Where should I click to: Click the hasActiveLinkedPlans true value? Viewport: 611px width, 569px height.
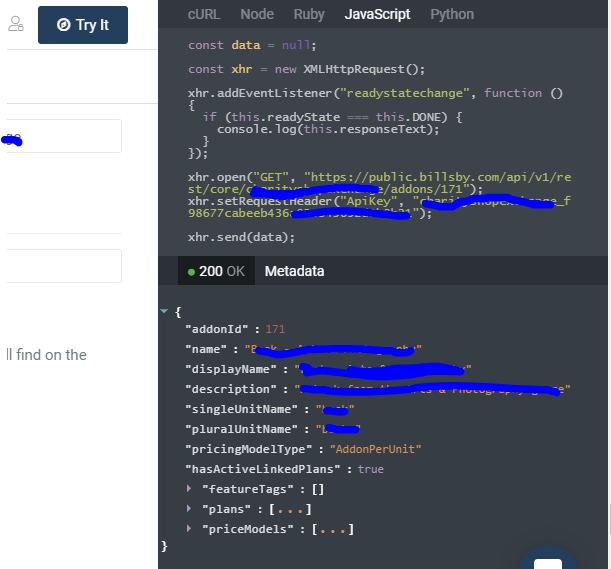(371, 469)
